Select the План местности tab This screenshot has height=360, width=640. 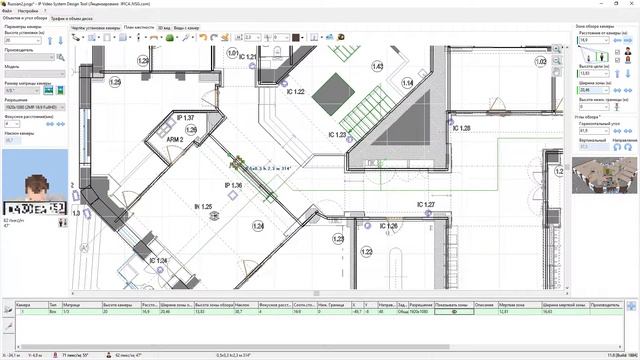point(139,27)
